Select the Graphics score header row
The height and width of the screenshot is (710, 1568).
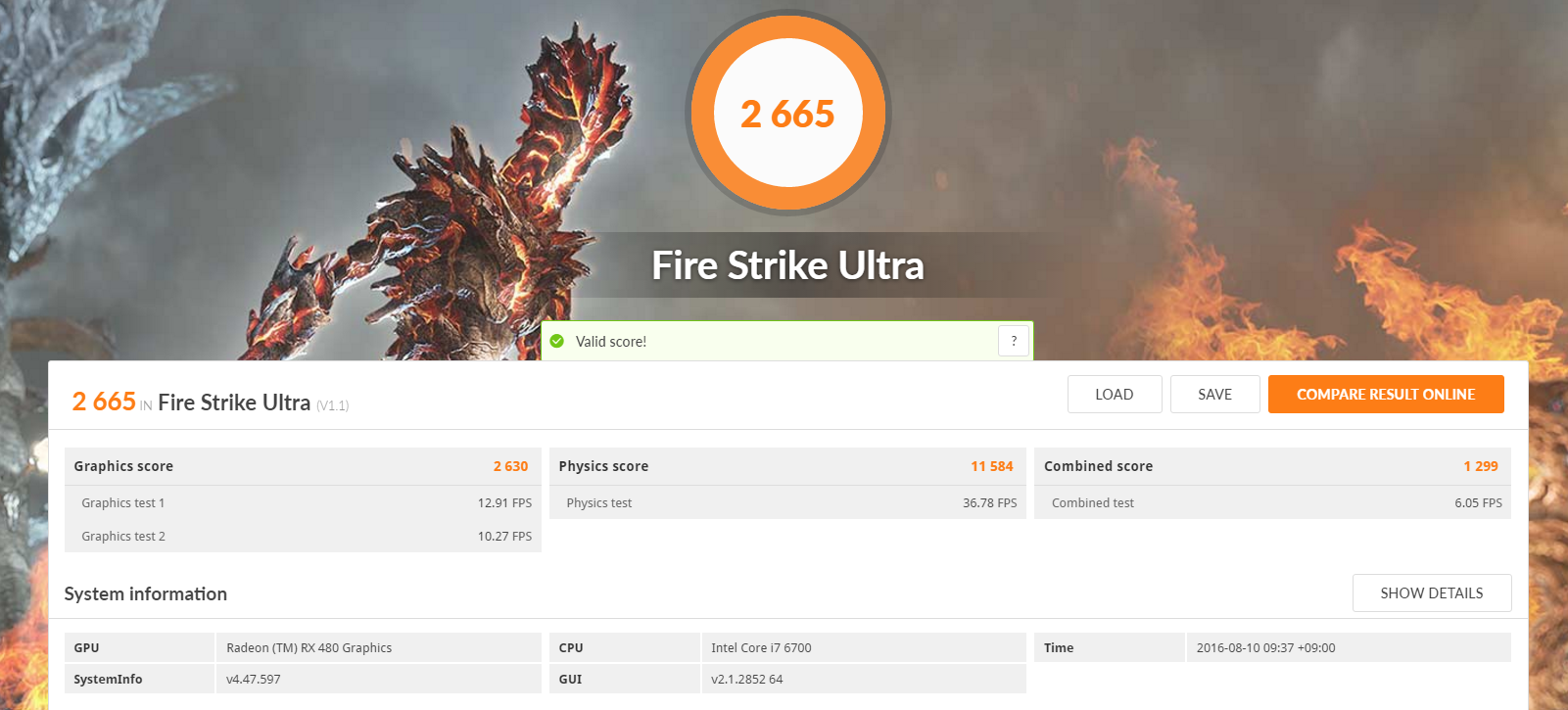click(x=303, y=466)
